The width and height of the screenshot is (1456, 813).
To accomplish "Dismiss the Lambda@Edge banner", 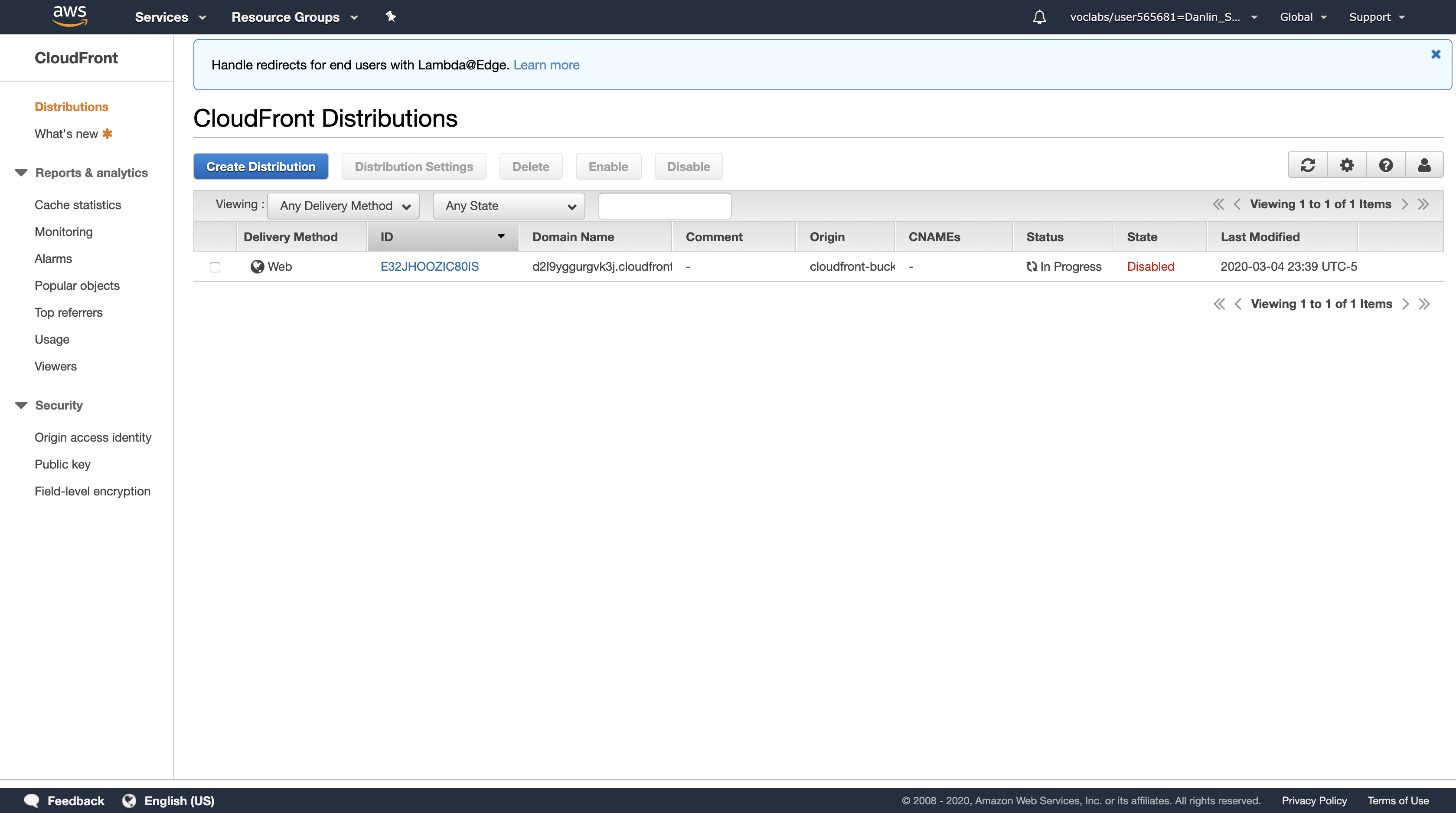I will (x=1436, y=54).
